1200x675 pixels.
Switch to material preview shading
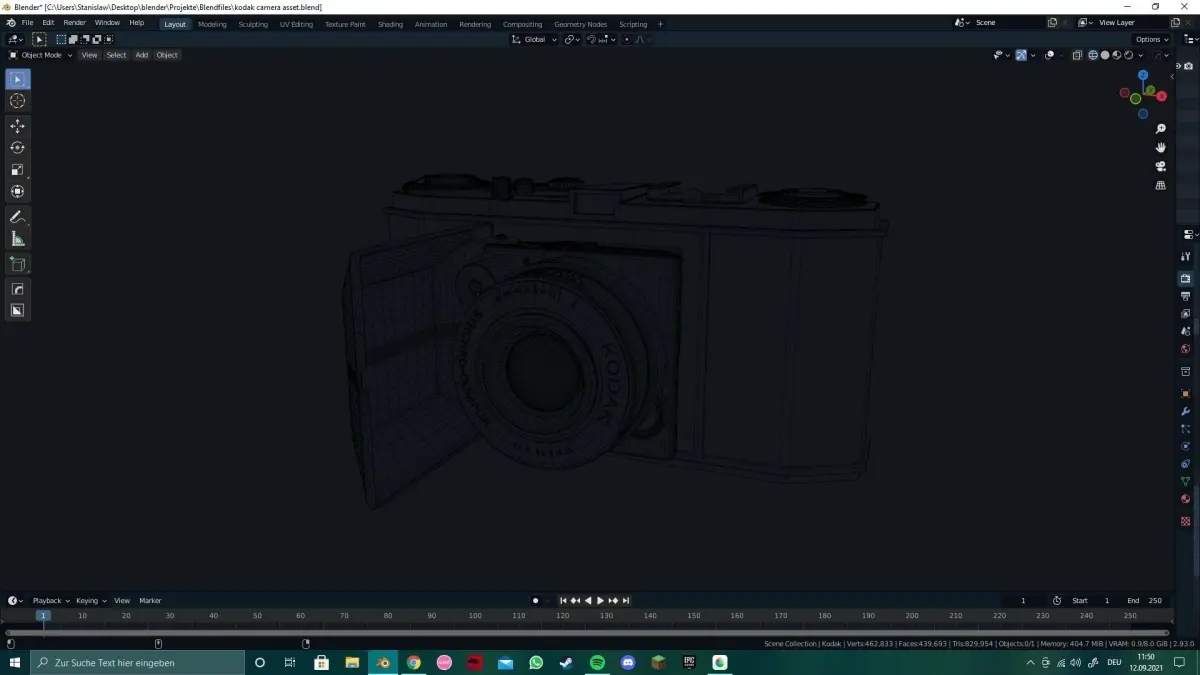[1117, 55]
